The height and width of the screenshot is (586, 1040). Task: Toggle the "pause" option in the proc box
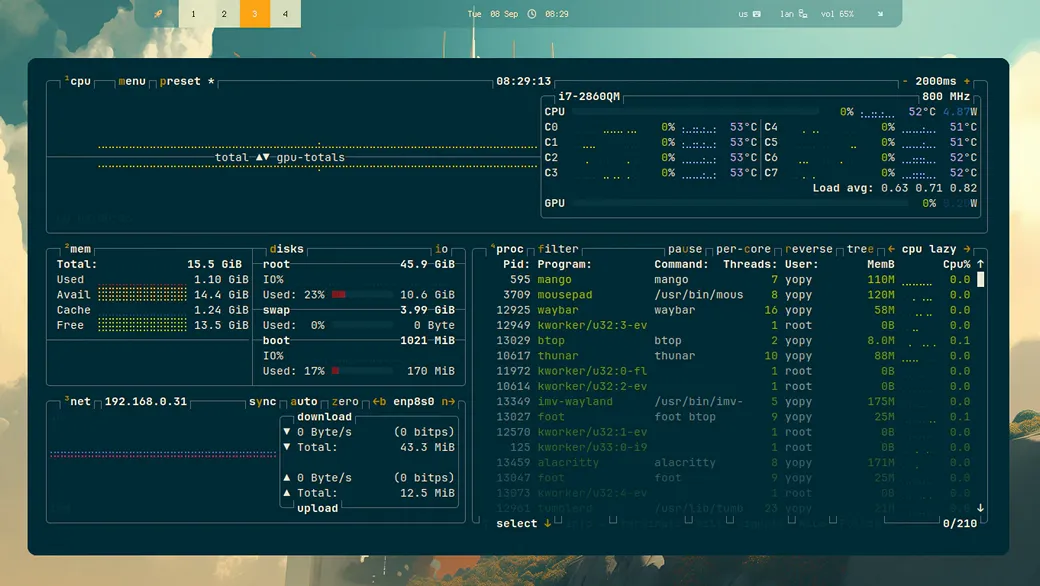click(x=684, y=249)
